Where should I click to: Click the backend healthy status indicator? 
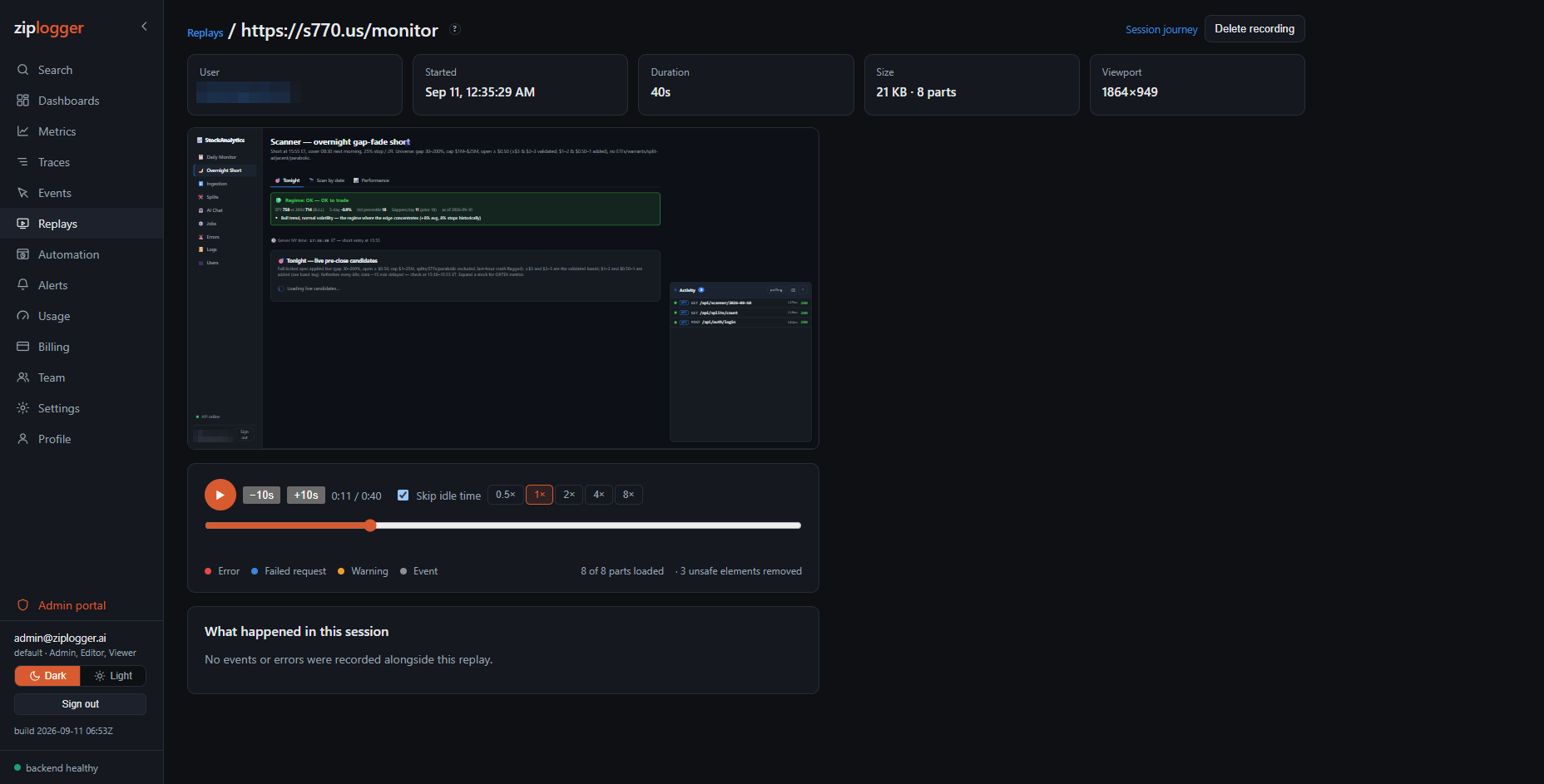(56, 768)
